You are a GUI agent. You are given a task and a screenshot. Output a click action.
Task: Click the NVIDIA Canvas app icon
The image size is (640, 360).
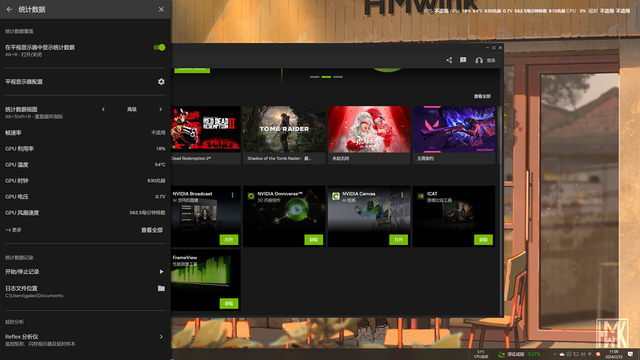[336, 196]
